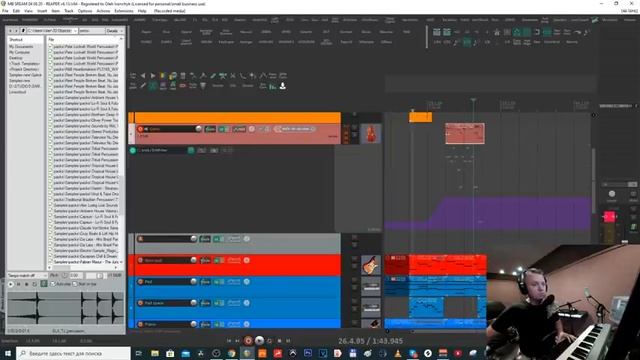
Task: Open Photoshop from the taskbar
Action: click(x=308, y=353)
